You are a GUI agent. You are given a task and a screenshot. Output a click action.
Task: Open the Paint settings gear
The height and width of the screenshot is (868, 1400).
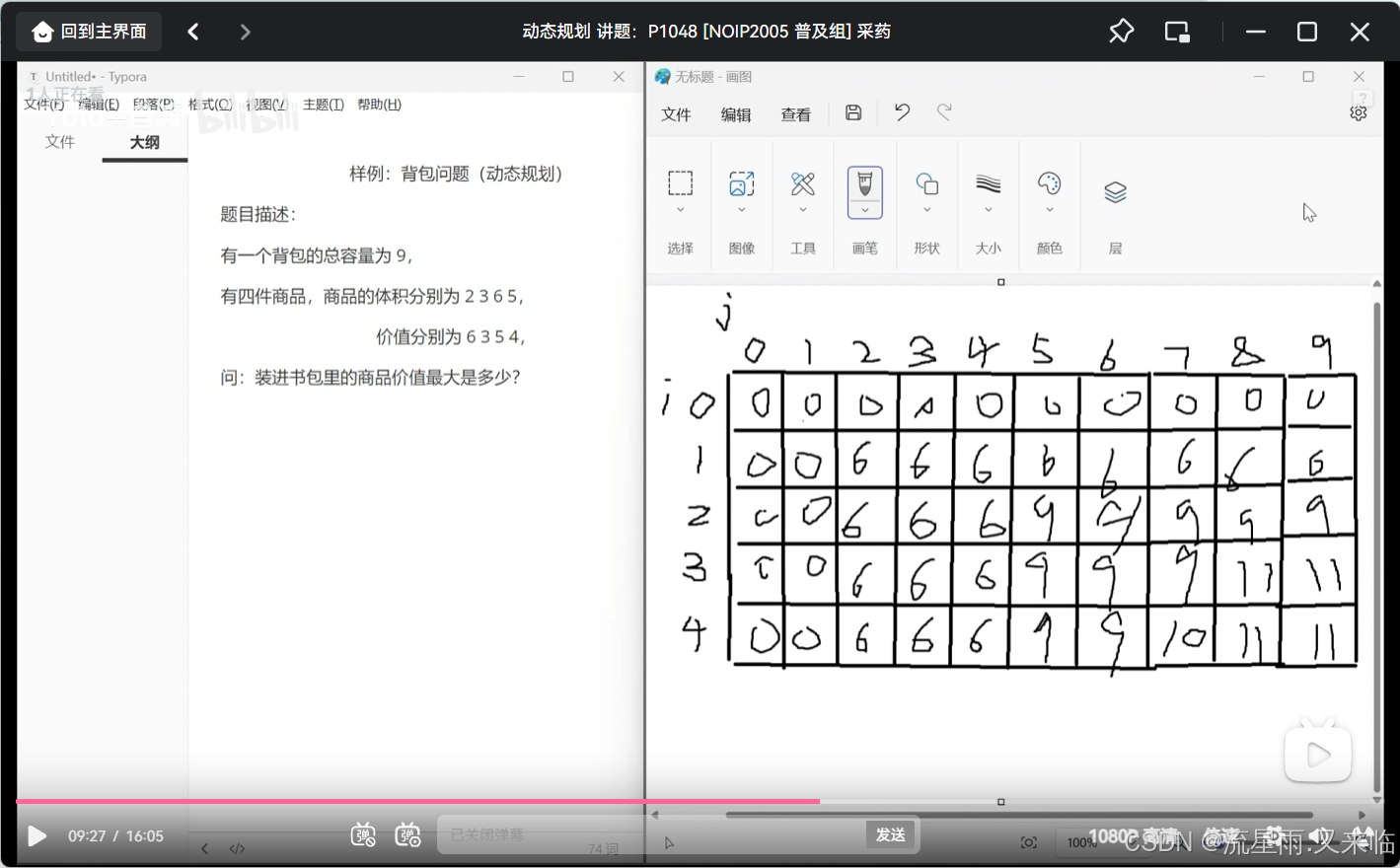[1359, 113]
